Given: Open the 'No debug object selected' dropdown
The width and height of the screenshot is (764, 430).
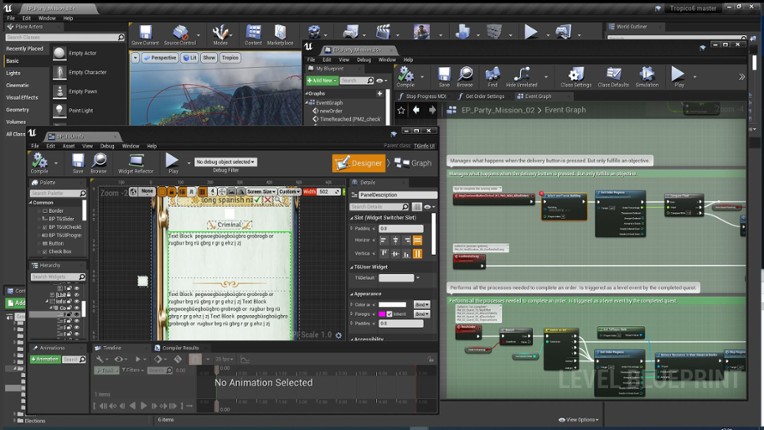Looking at the screenshot, I should pyautogui.click(x=226, y=162).
